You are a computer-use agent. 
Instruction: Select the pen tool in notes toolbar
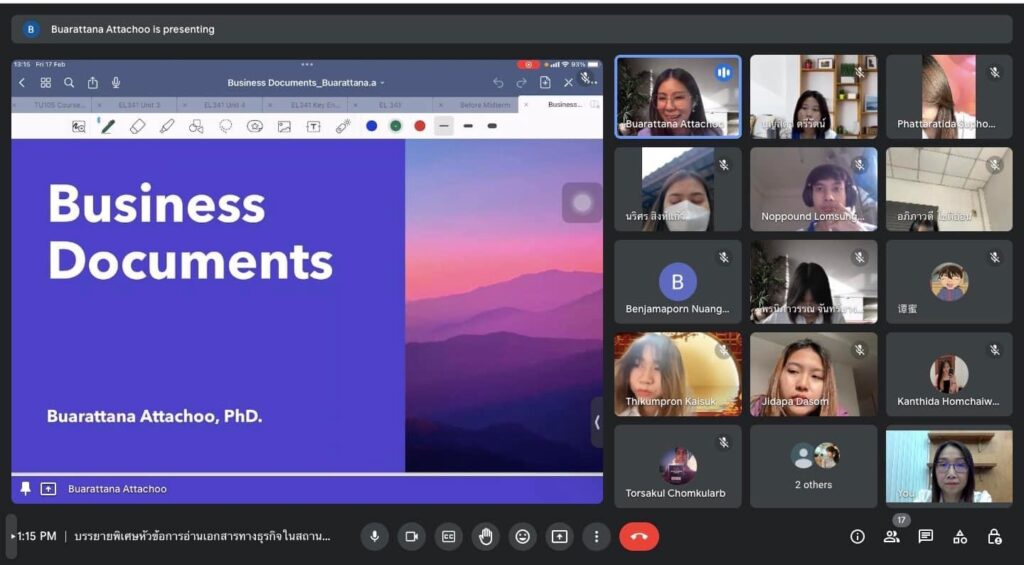[x=108, y=126]
